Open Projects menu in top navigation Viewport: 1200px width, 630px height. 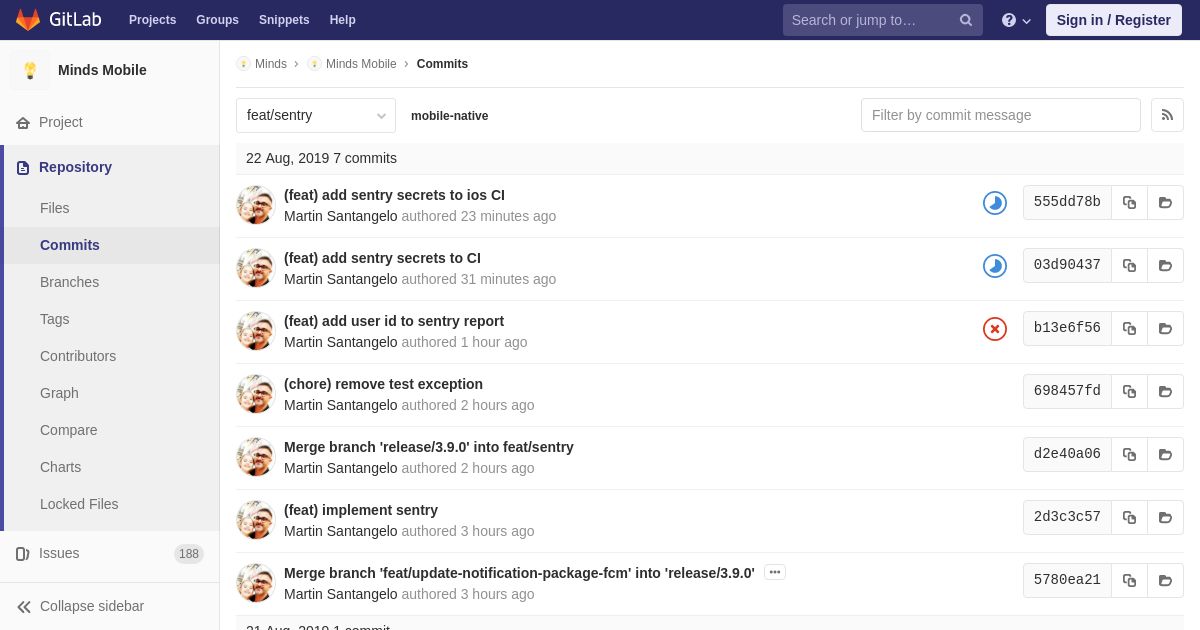pyautogui.click(x=152, y=20)
